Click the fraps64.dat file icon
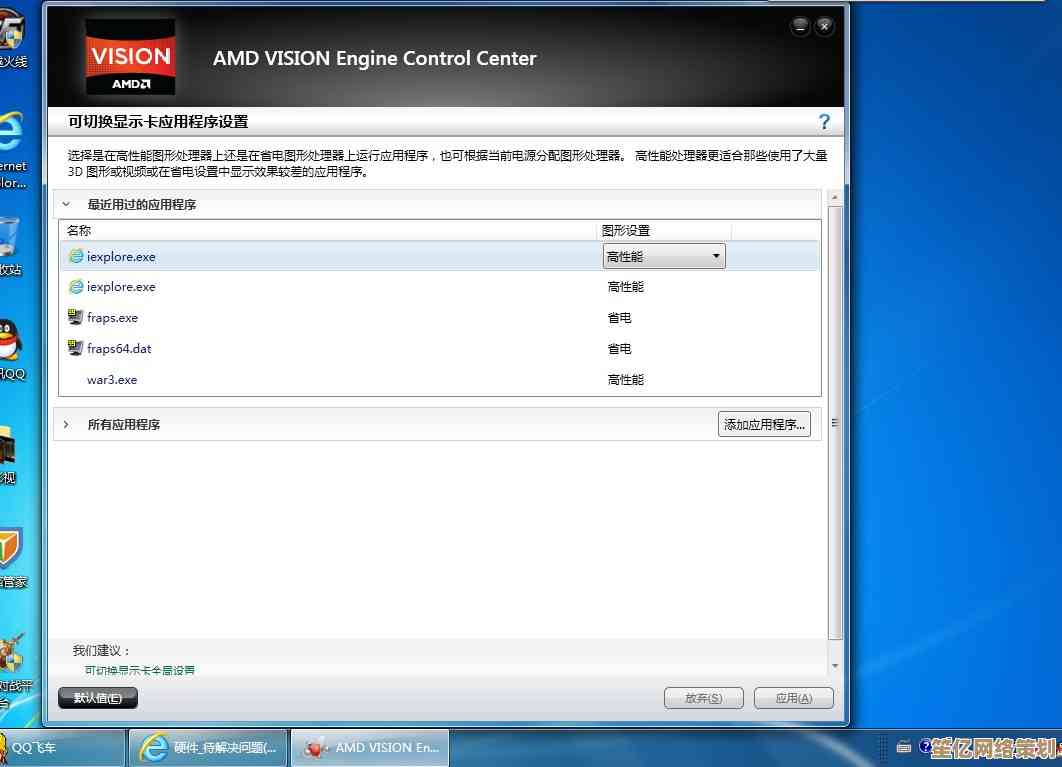Screen dimensions: 1062x767 (76, 349)
